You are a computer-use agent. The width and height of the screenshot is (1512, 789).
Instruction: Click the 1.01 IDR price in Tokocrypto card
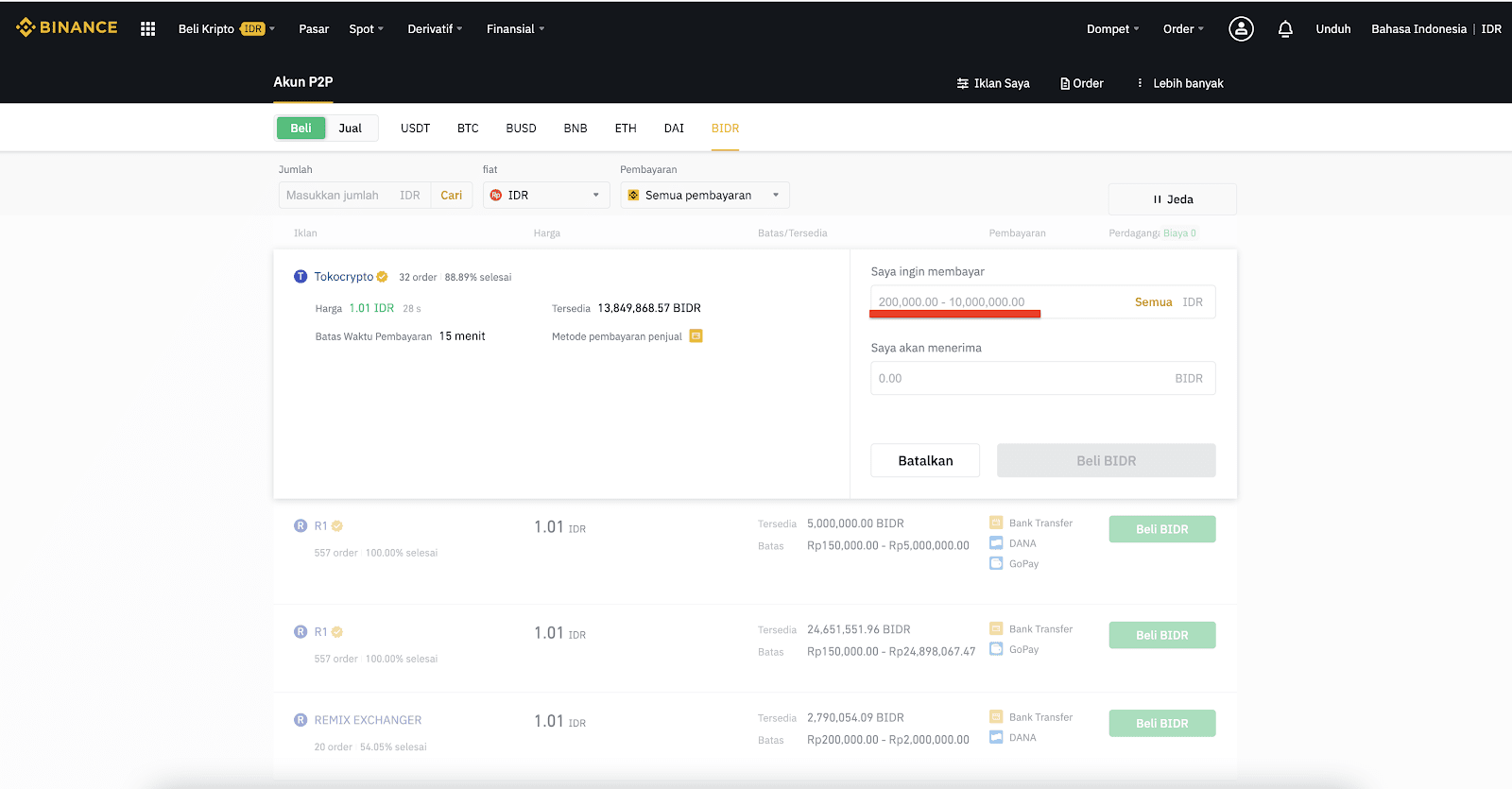371,308
